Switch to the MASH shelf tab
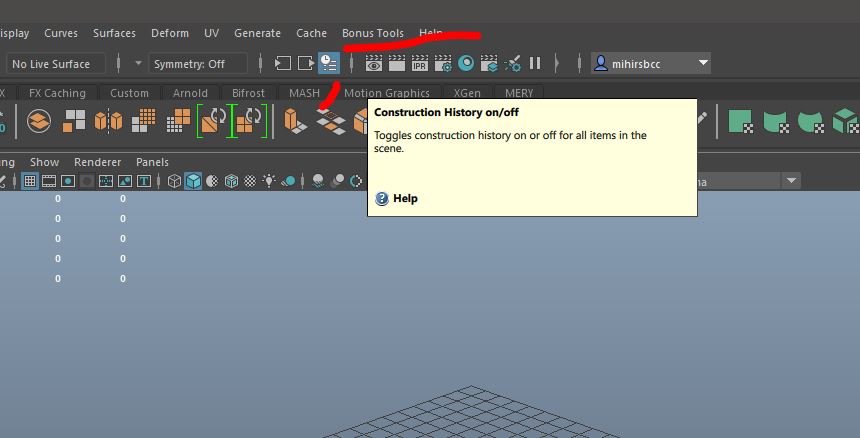Viewport: 860px width, 438px height. (304, 93)
